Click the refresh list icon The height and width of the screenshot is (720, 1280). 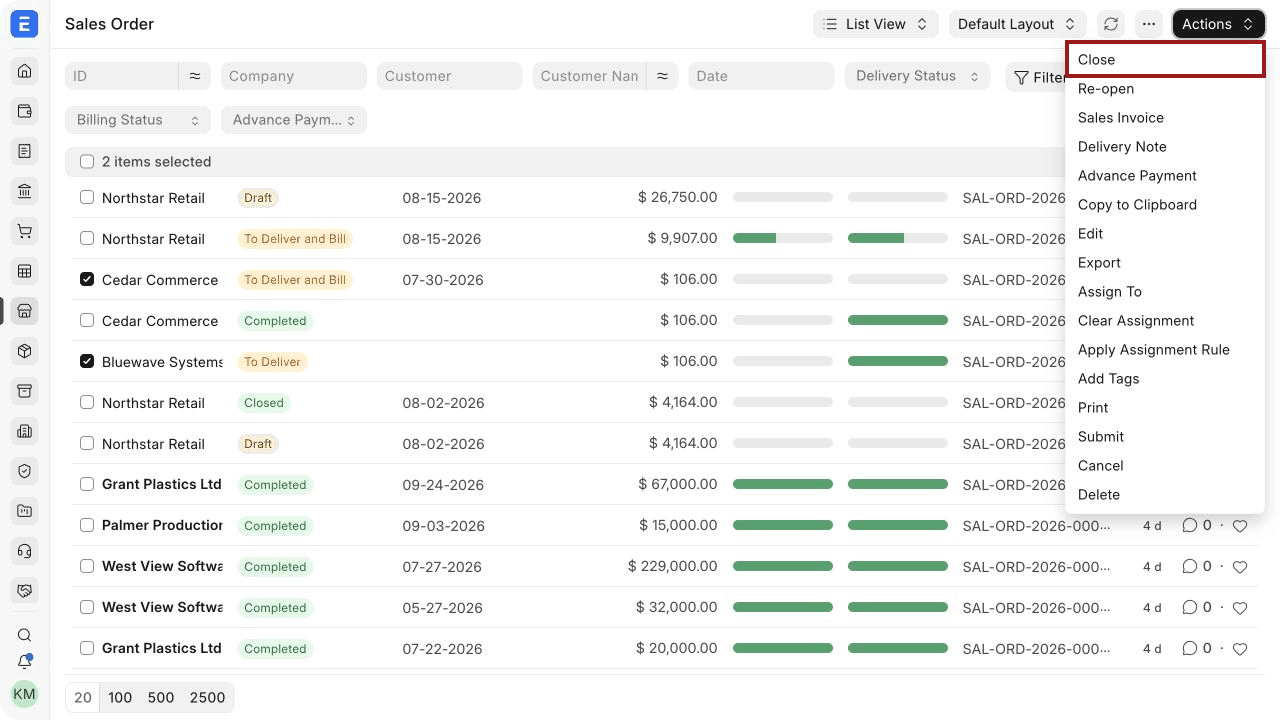1111,24
